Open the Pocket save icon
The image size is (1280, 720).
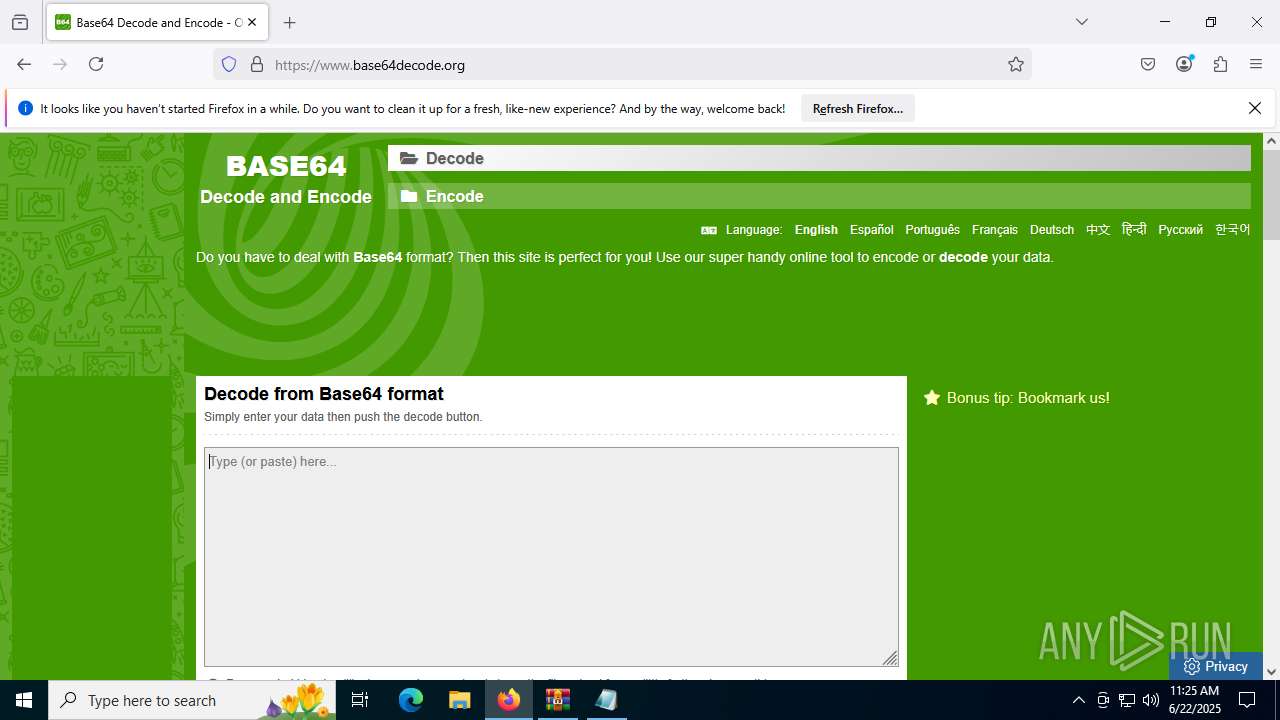(x=1148, y=64)
